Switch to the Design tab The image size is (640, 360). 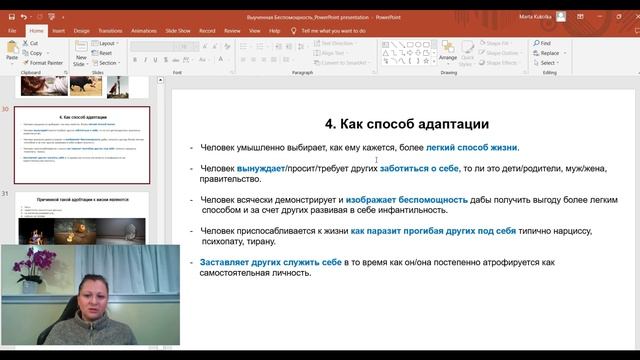point(82,31)
